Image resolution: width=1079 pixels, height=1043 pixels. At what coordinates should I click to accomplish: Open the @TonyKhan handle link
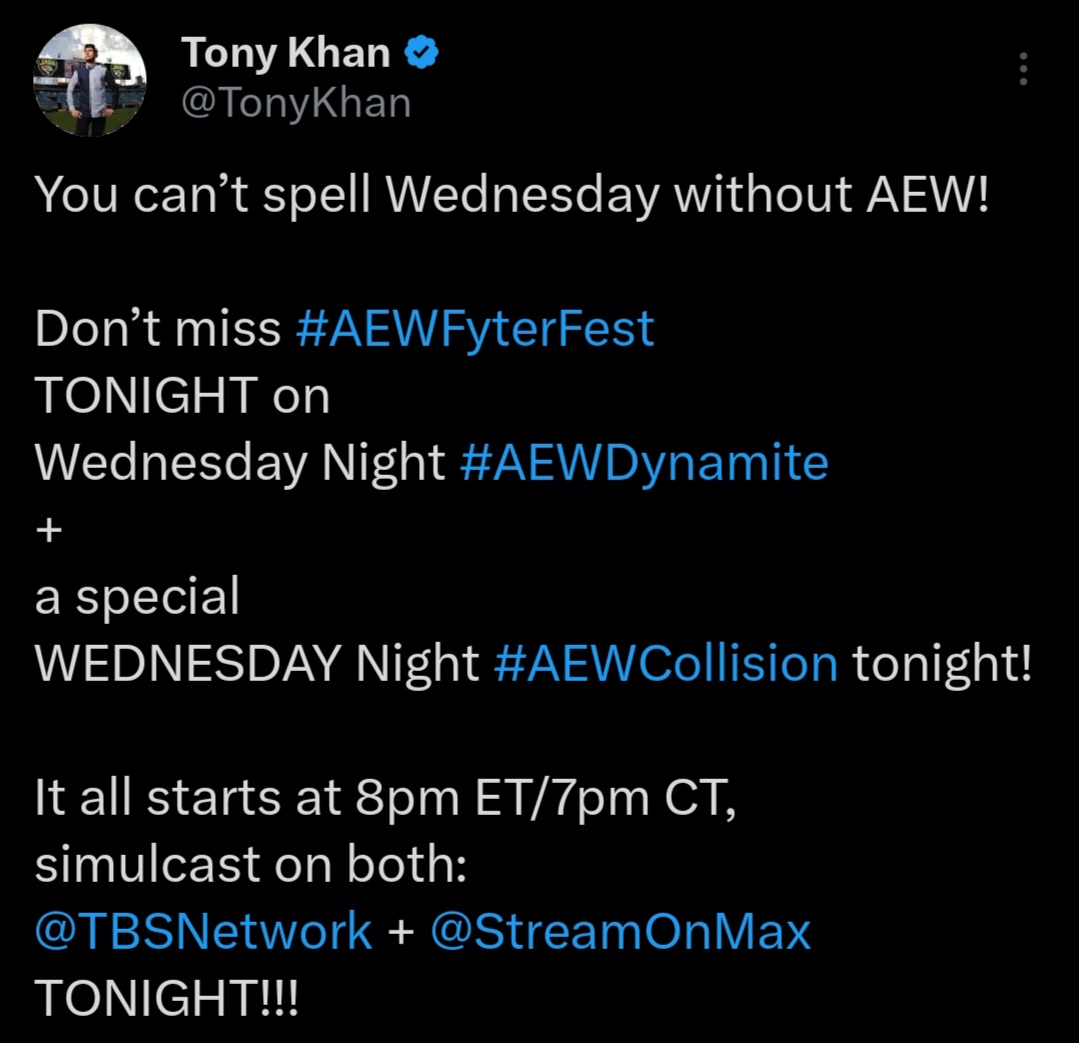[296, 101]
